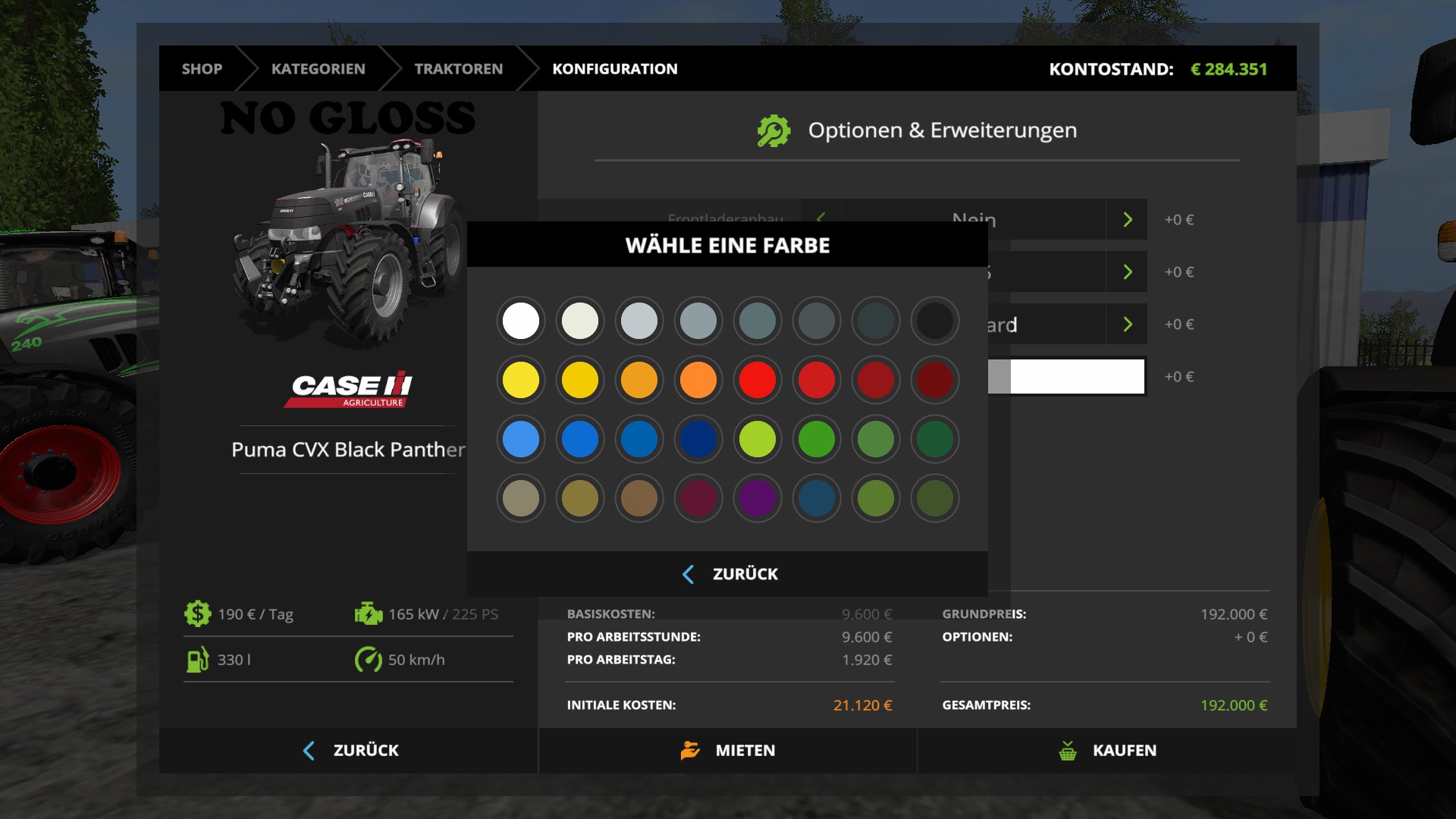This screenshot has width=1456, height=819.
Task: Choose the lemon yellow swatch
Action: click(x=521, y=380)
